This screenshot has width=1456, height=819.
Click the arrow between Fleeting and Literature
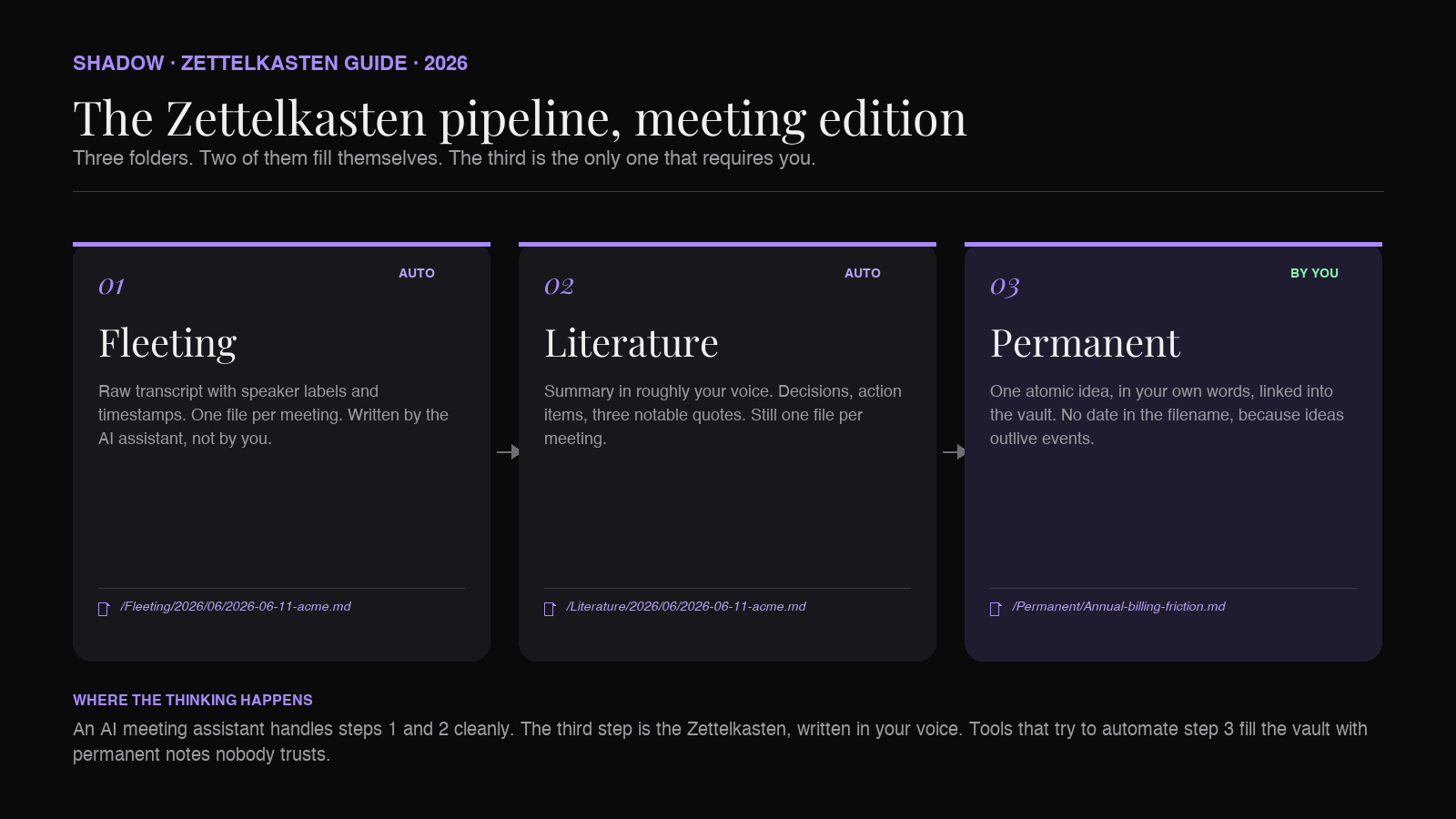click(508, 451)
